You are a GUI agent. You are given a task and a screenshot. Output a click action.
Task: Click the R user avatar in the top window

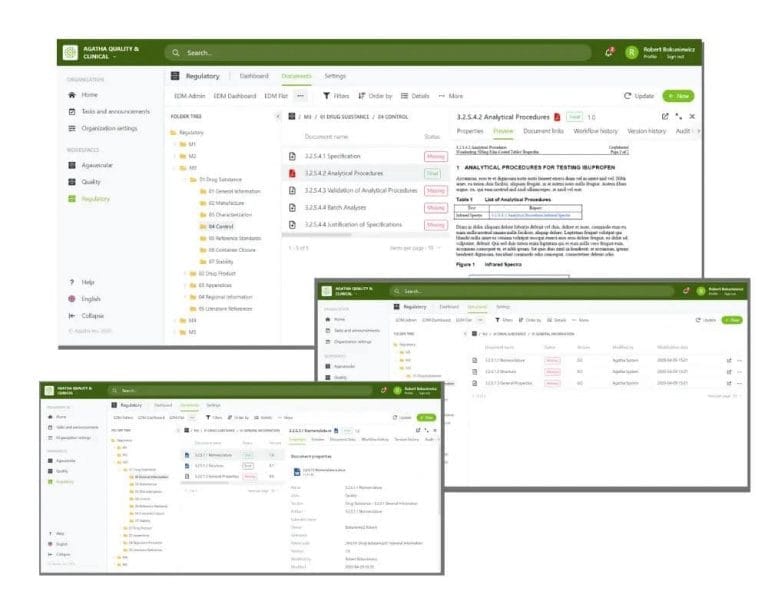(x=631, y=52)
